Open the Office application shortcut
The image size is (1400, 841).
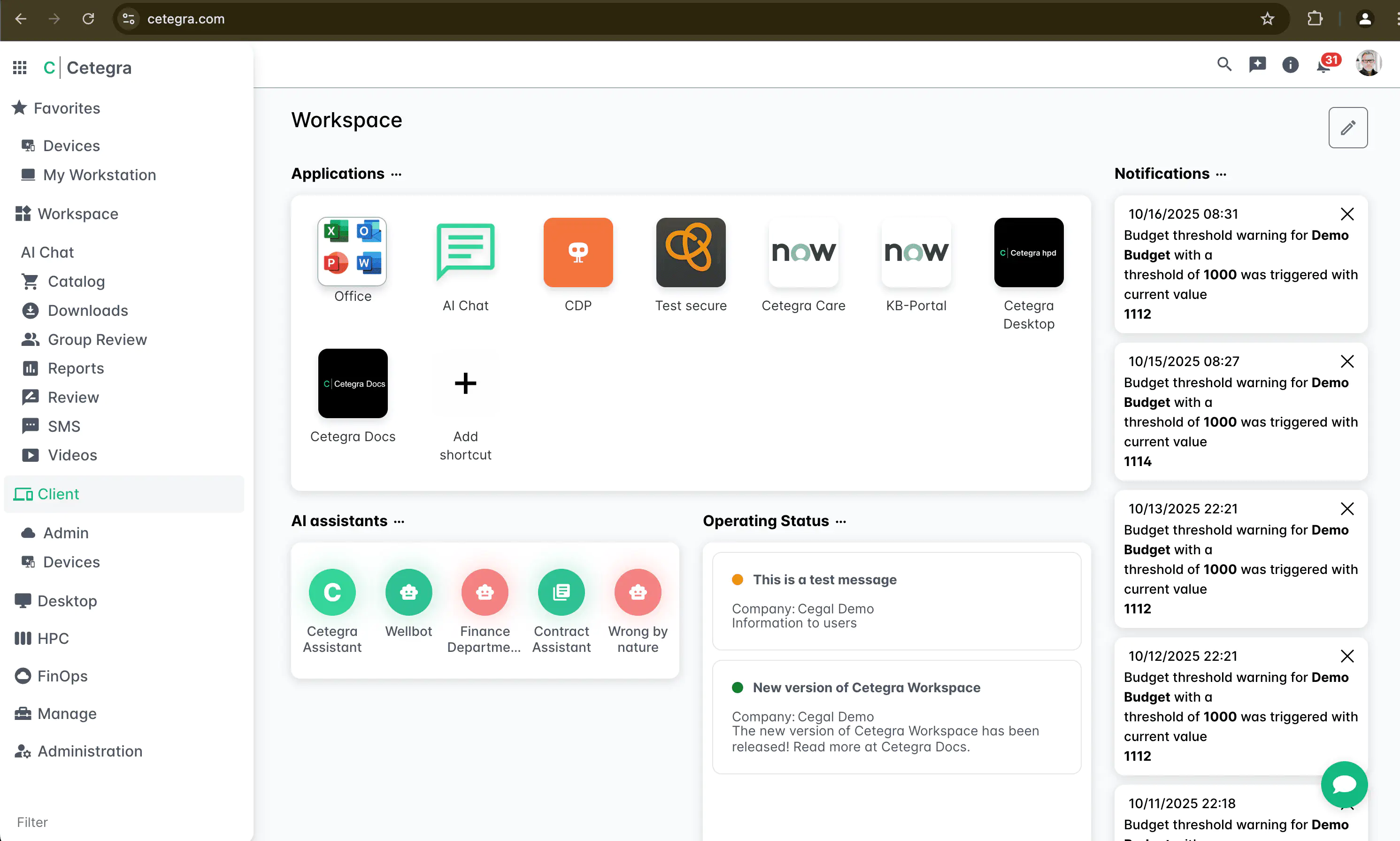point(352,252)
